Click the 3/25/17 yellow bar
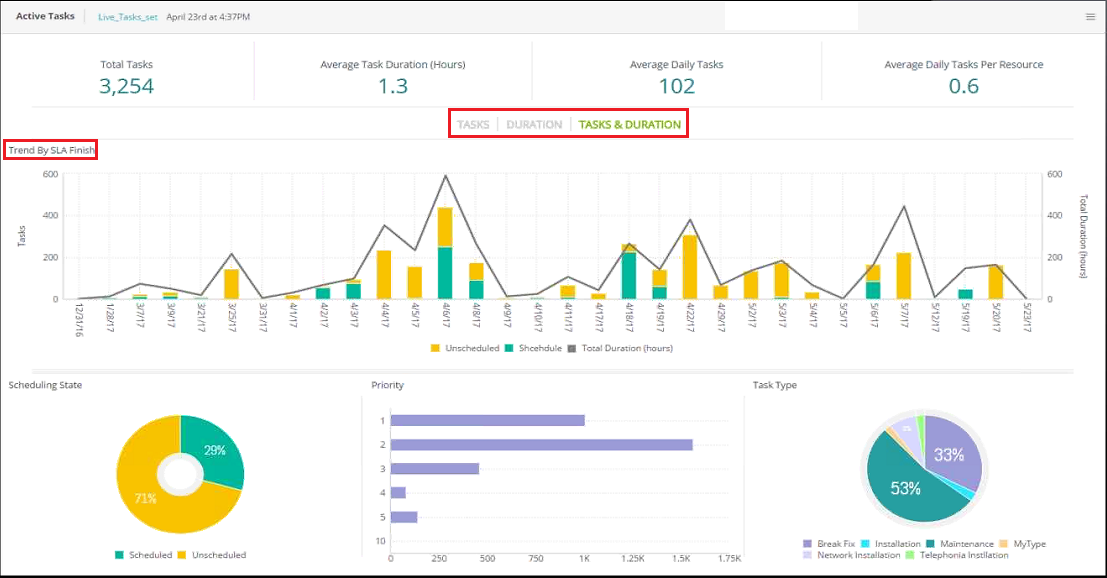Screen dimensions: 1107x578 231,284
